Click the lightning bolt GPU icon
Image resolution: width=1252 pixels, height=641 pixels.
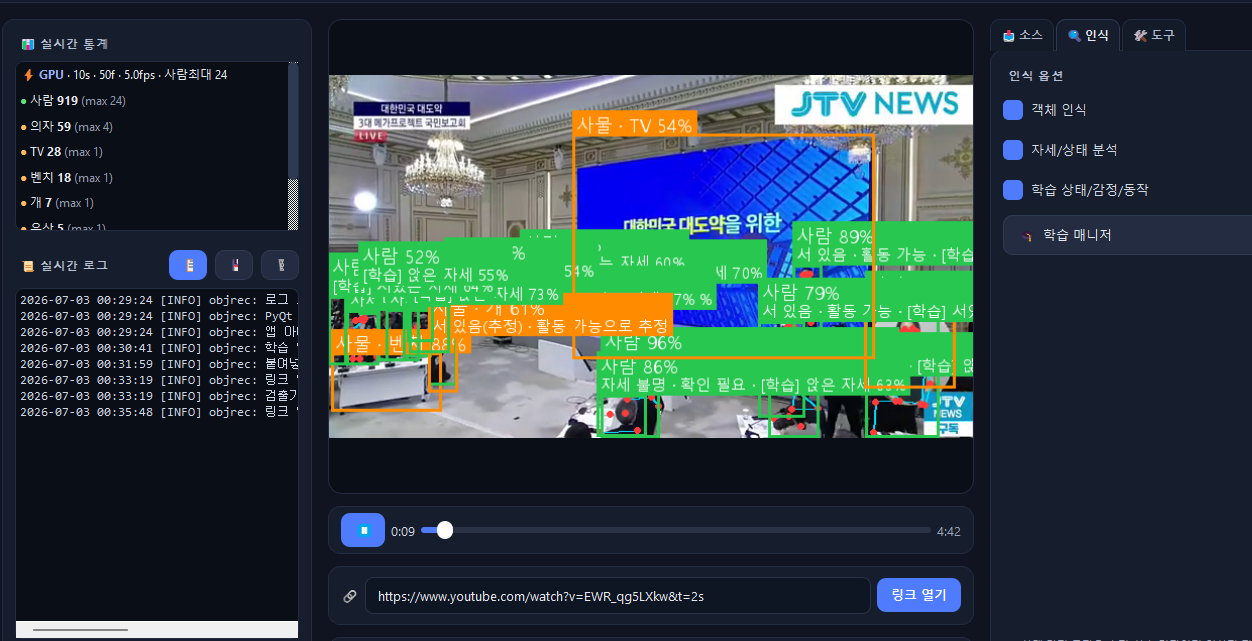(x=28, y=75)
